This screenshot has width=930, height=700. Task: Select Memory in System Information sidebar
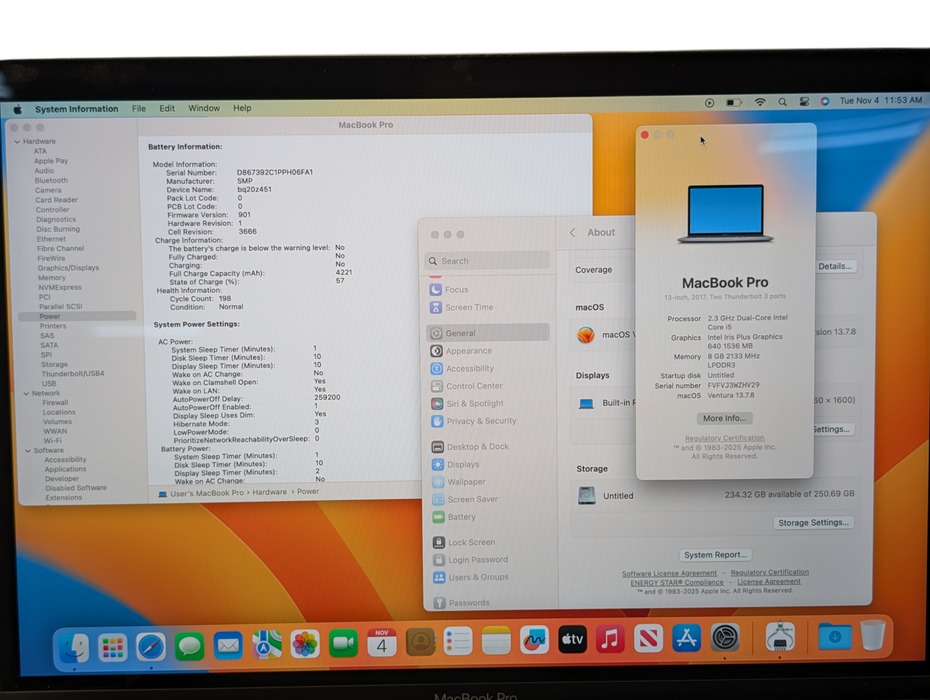[x=52, y=278]
